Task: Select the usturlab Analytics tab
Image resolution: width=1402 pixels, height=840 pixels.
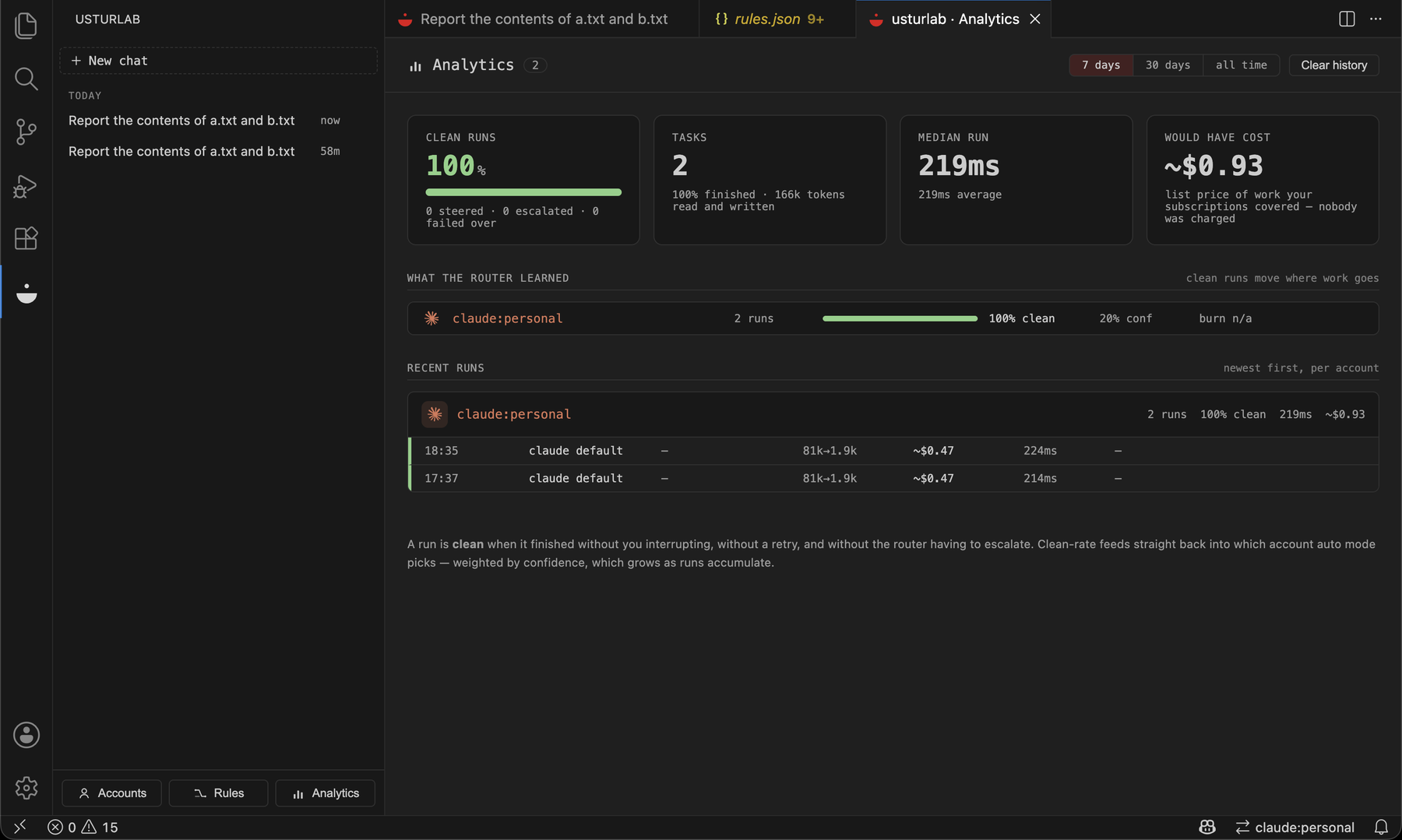Action: coord(953,19)
